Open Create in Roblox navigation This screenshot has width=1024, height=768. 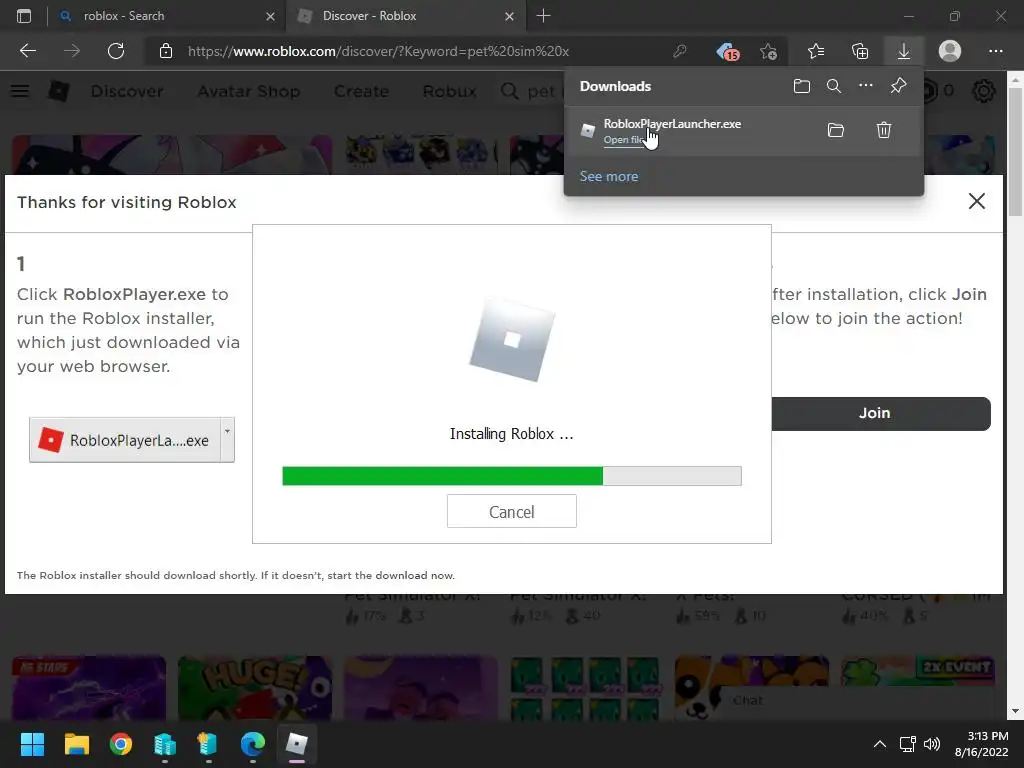[x=361, y=91]
